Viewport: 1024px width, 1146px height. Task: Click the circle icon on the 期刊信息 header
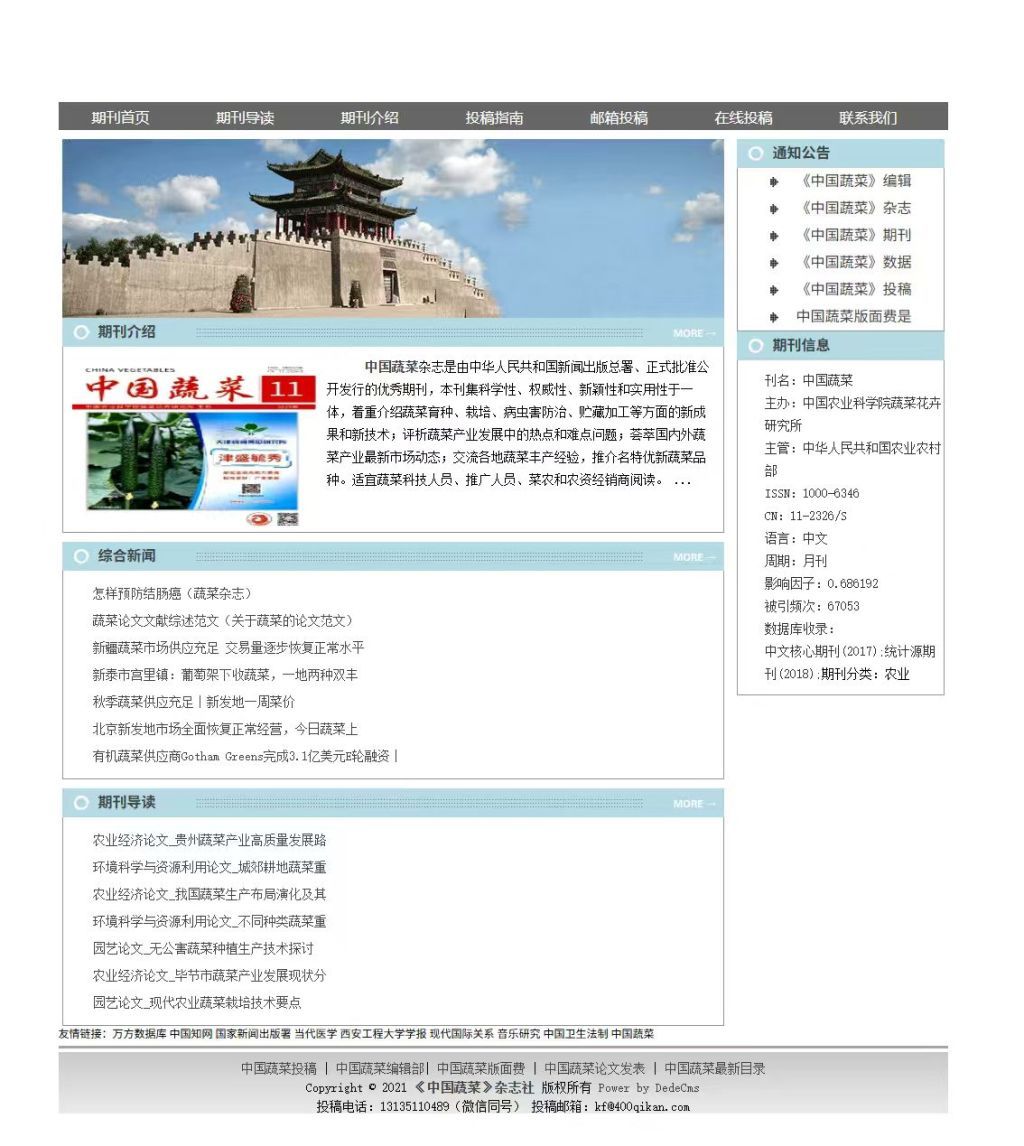tap(756, 347)
